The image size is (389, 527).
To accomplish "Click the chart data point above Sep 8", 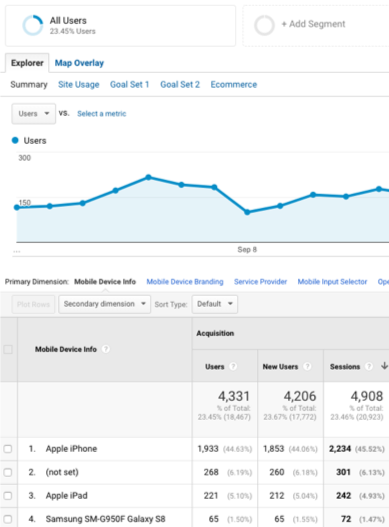I will (247, 212).
